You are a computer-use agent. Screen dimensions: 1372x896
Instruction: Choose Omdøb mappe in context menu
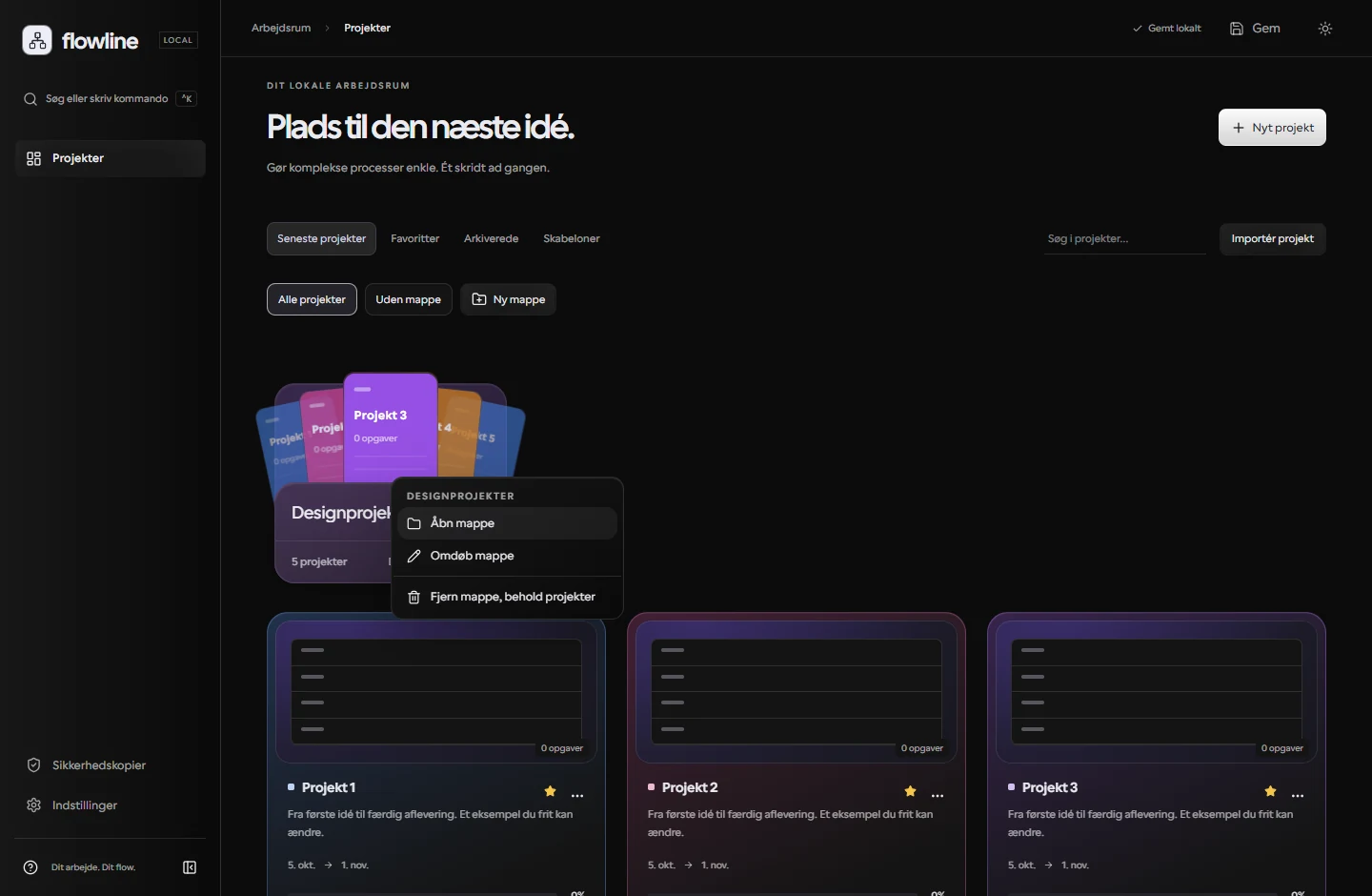click(x=507, y=556)
